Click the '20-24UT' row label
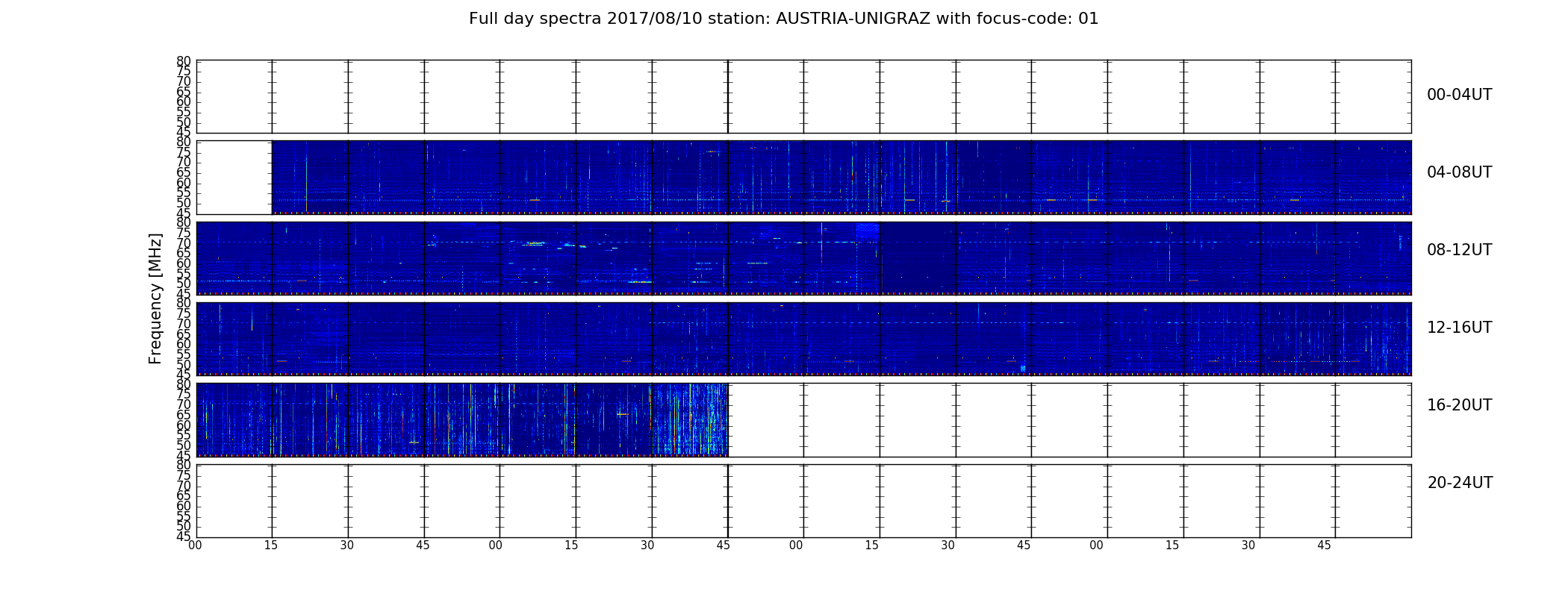This screenshot has height=597, width=1568. (x=1460, y=483)
